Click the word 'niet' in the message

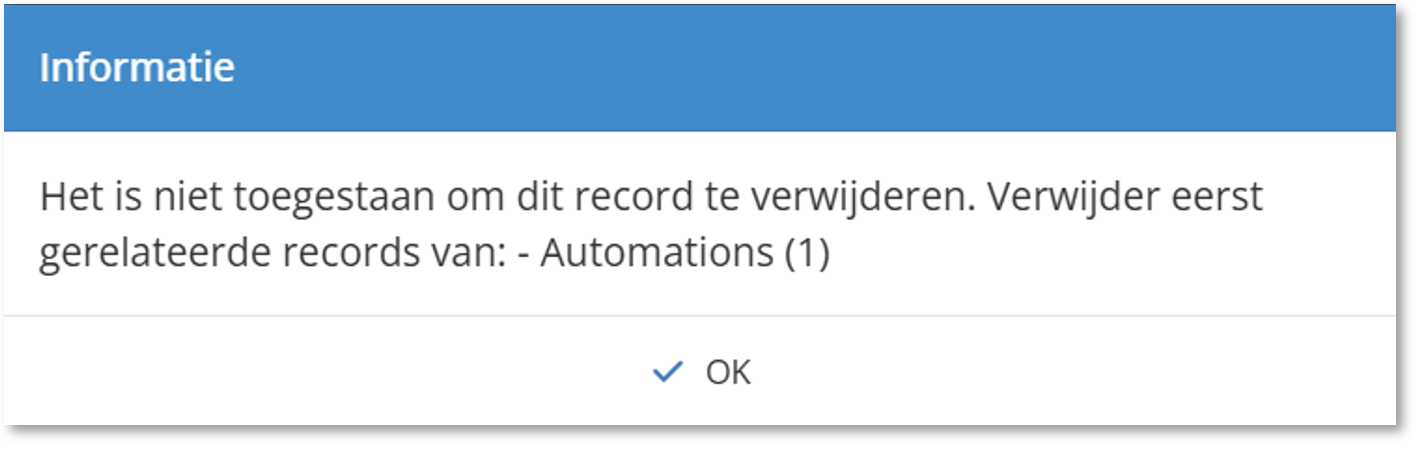click(169, 197)
